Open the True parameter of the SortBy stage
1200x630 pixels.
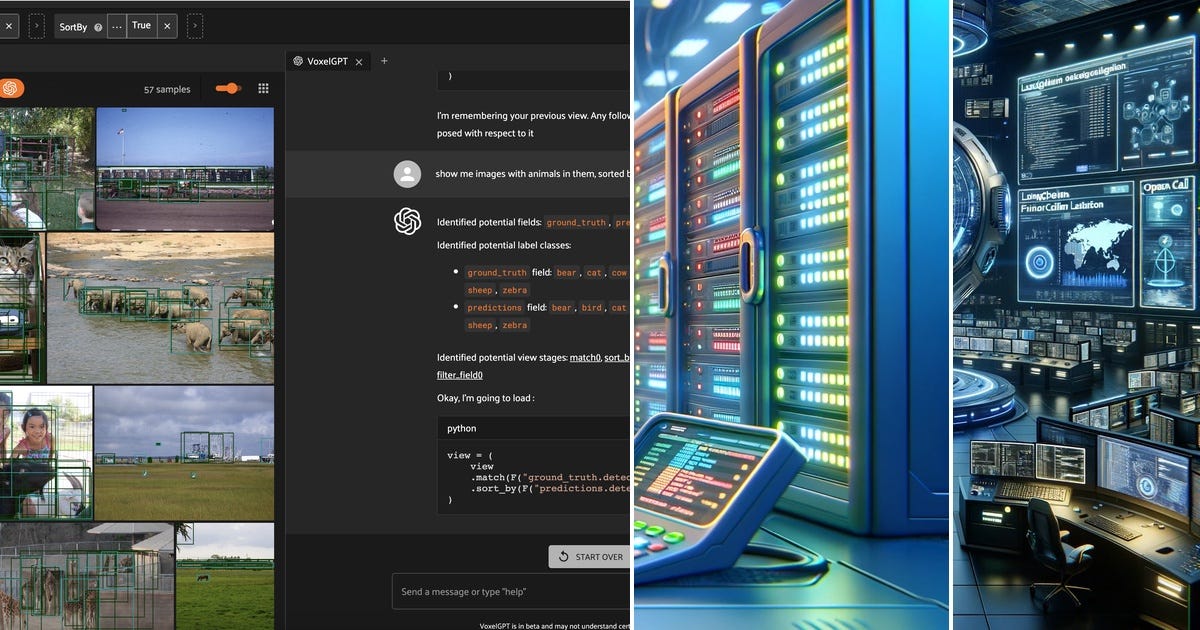point(141,26)
